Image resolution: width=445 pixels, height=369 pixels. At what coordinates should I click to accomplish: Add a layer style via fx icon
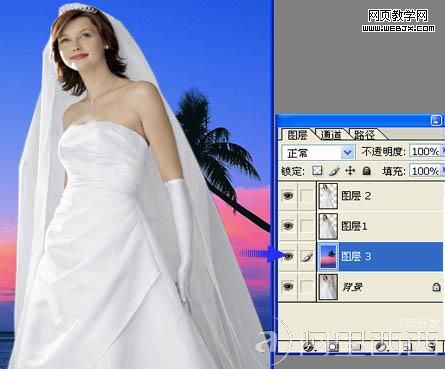tap(309, 347)
